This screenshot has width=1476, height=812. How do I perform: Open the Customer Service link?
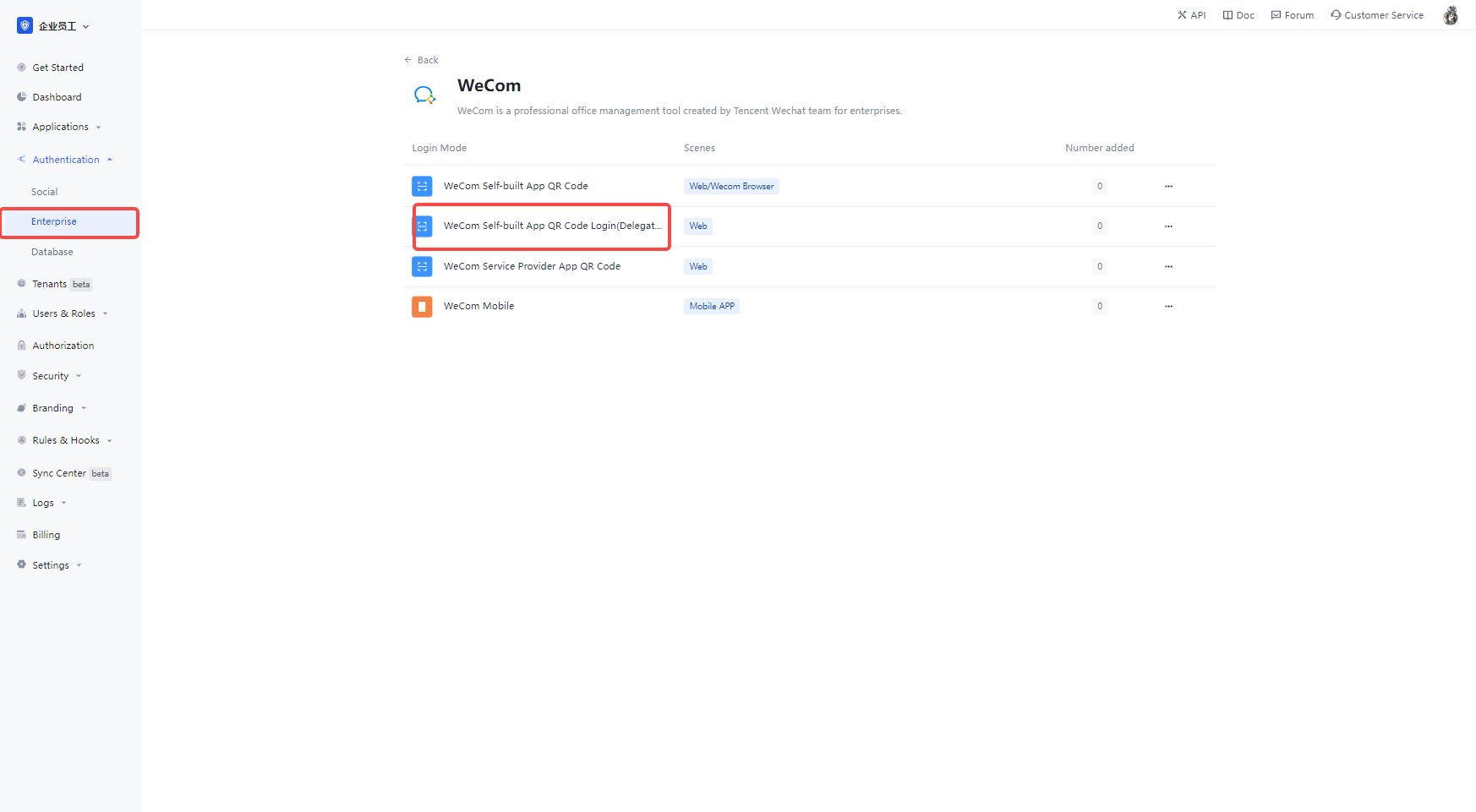coord(1377,15)
